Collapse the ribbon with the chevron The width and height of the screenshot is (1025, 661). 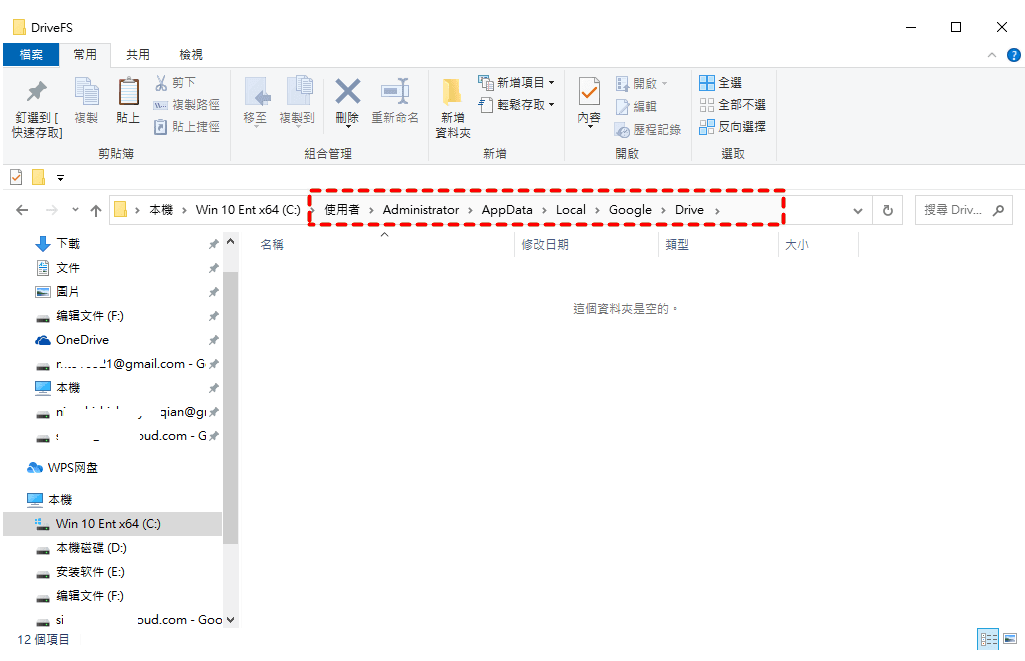[992, 55]
